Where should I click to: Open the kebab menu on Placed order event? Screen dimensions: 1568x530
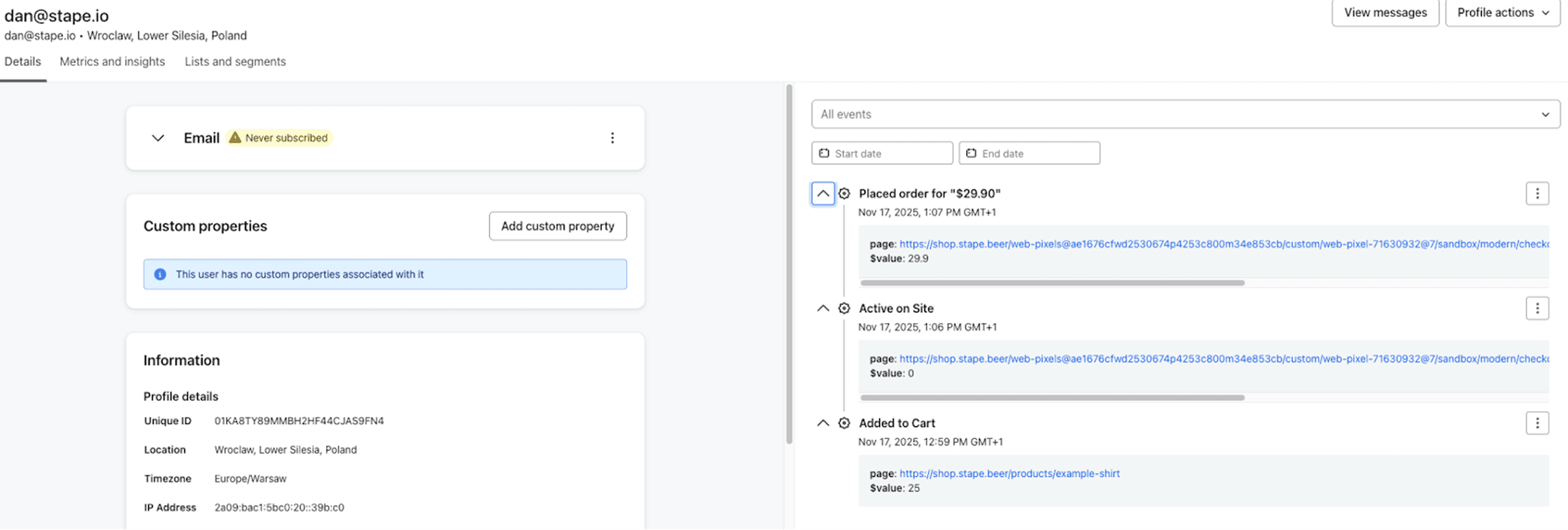coord(1537,194)
